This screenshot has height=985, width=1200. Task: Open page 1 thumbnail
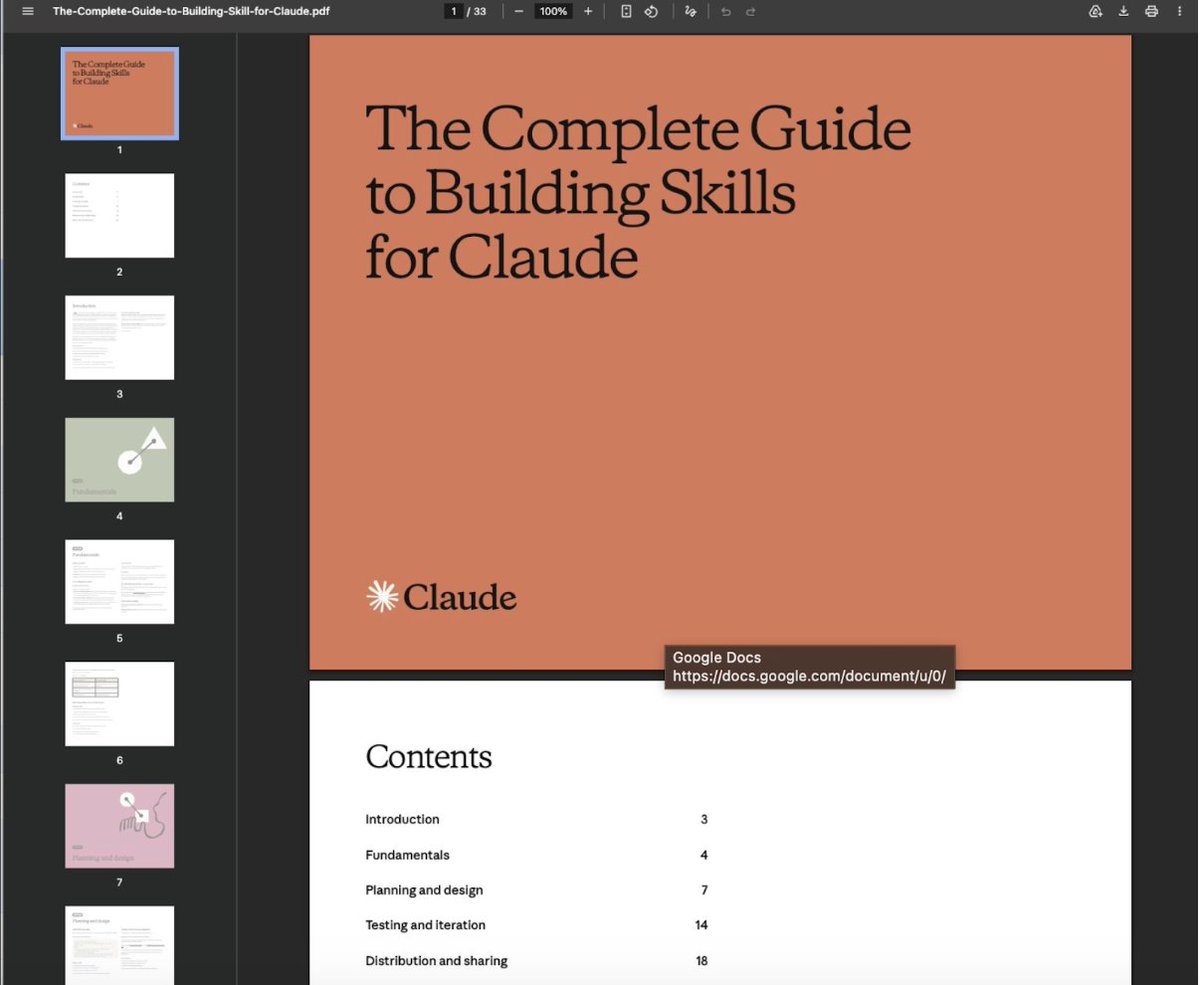tap(120, 93)
